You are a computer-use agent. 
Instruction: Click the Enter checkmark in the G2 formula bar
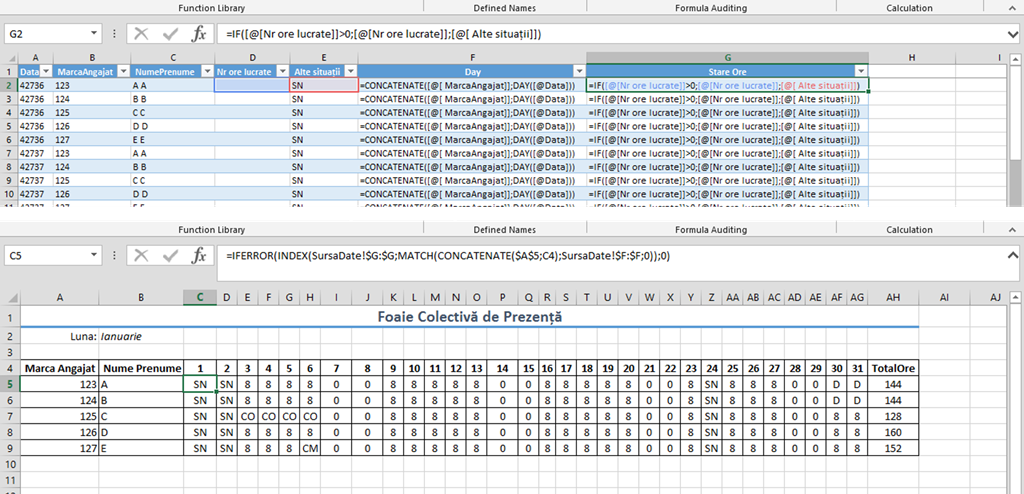(x=169, y=33)
